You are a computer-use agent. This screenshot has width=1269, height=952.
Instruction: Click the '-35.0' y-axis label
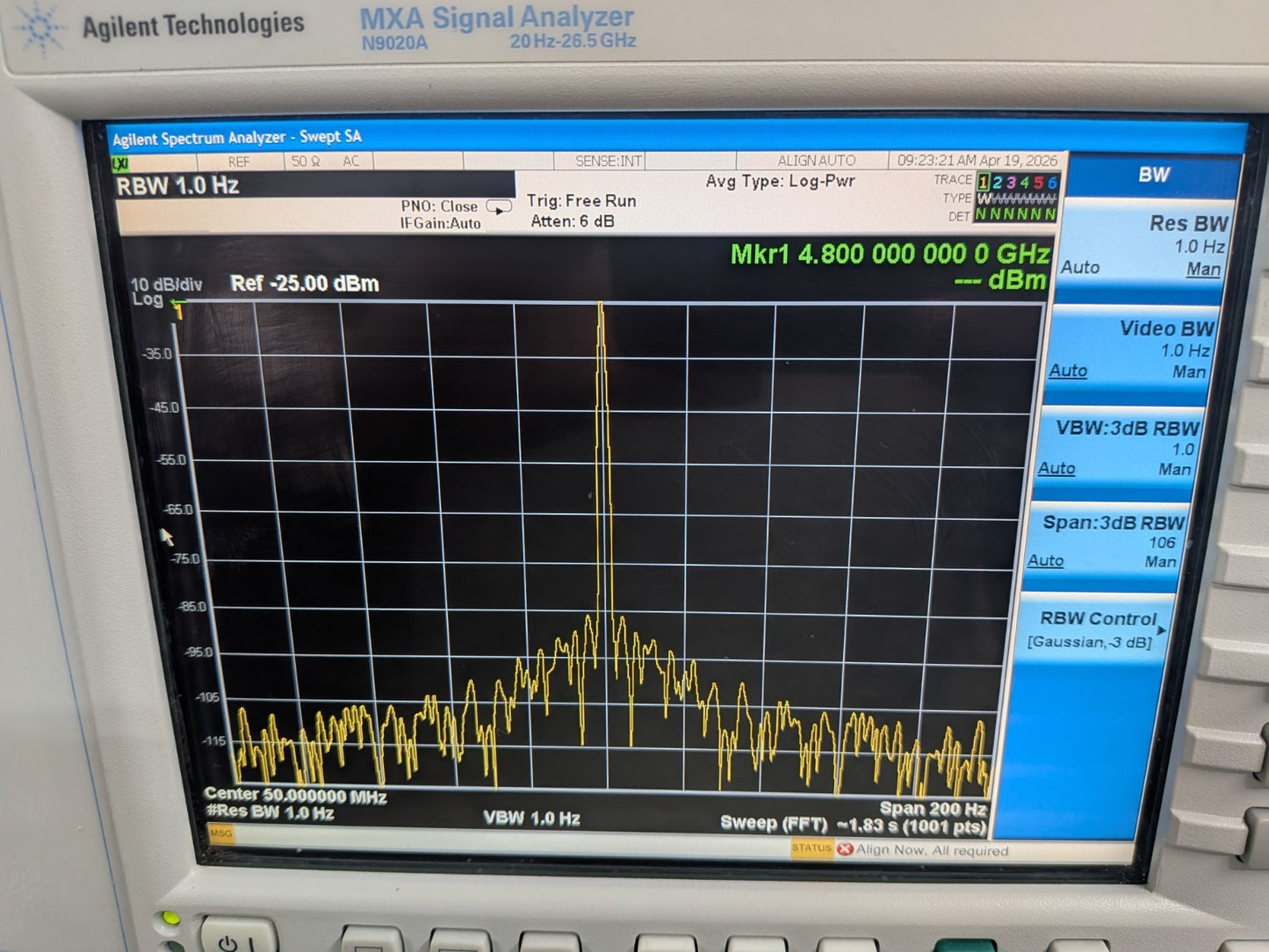click(x=157, y=354)
